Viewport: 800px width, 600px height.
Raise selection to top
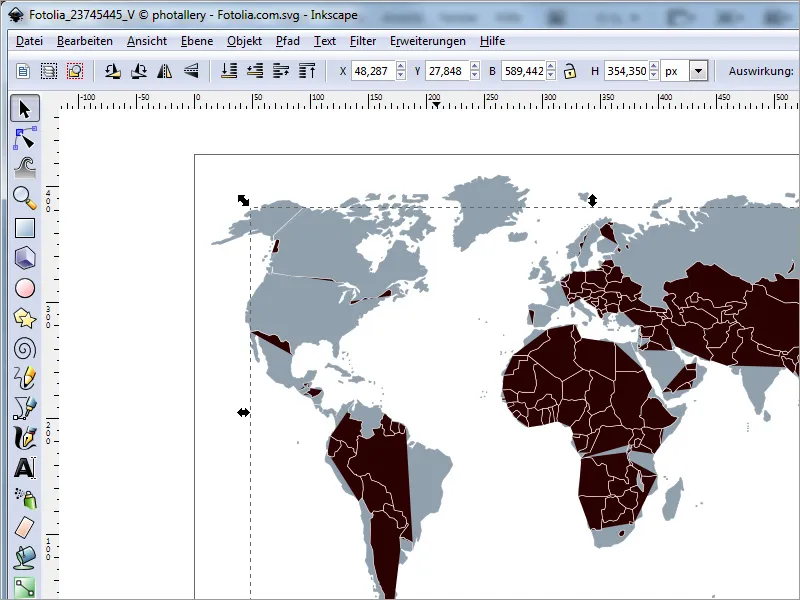coord(307,71)
